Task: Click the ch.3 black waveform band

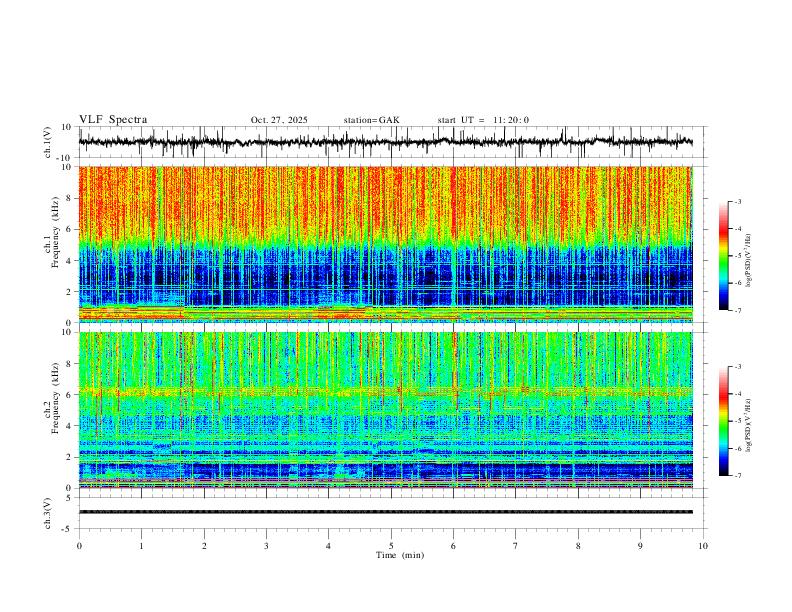Action: [x=386, y=512]
